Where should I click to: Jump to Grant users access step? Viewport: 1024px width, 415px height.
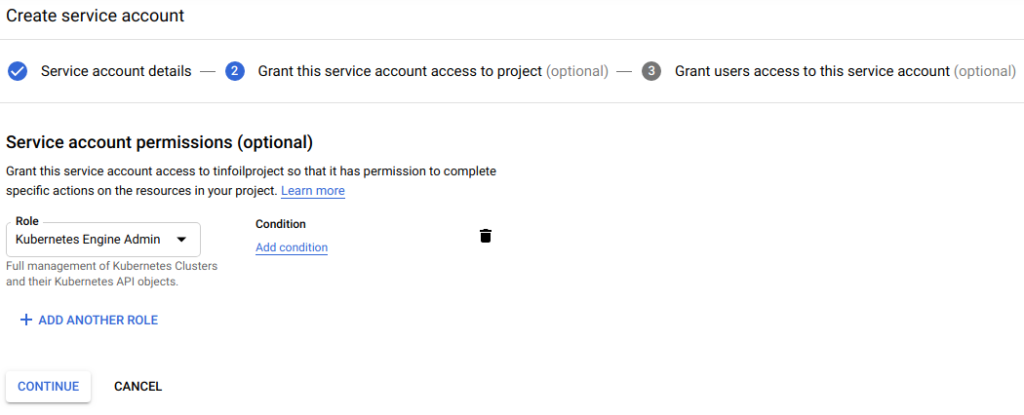click(812, 71)
